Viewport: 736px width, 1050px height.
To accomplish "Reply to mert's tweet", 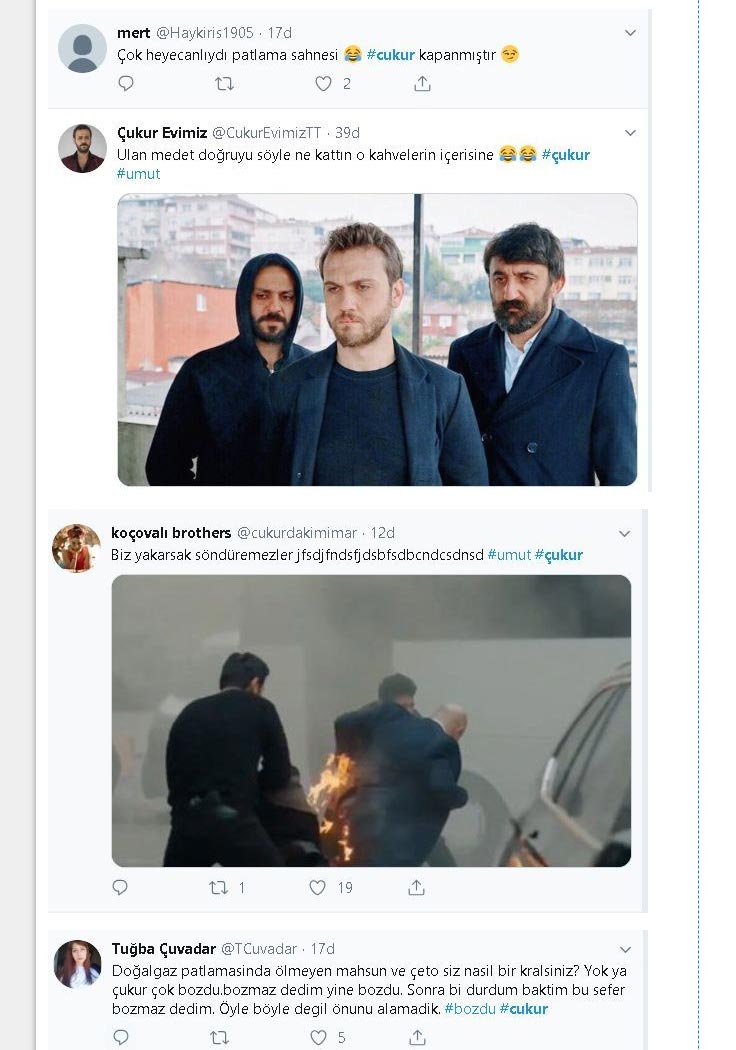I will coord(125,84).
